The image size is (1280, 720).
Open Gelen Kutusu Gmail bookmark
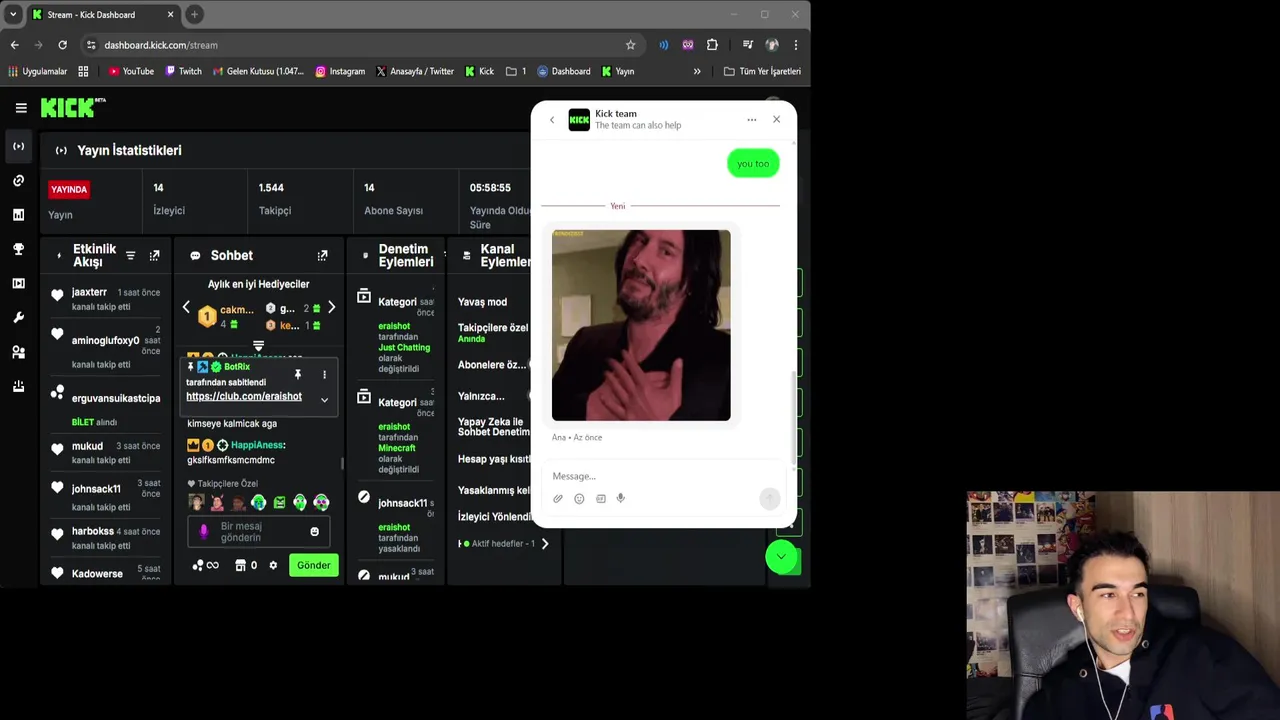tap(258, 72)
